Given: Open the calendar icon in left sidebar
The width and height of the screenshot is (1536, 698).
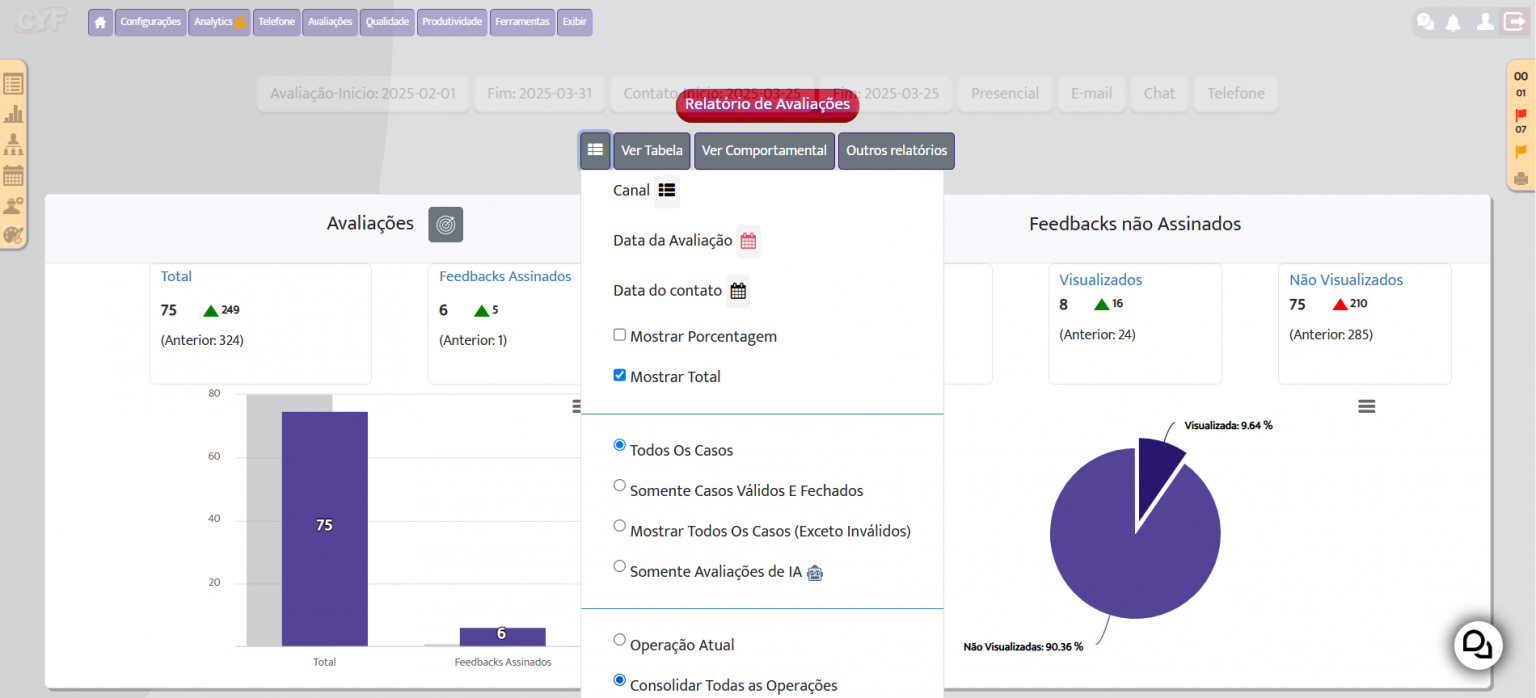Looking at the screenshot, I should point(13,176).
